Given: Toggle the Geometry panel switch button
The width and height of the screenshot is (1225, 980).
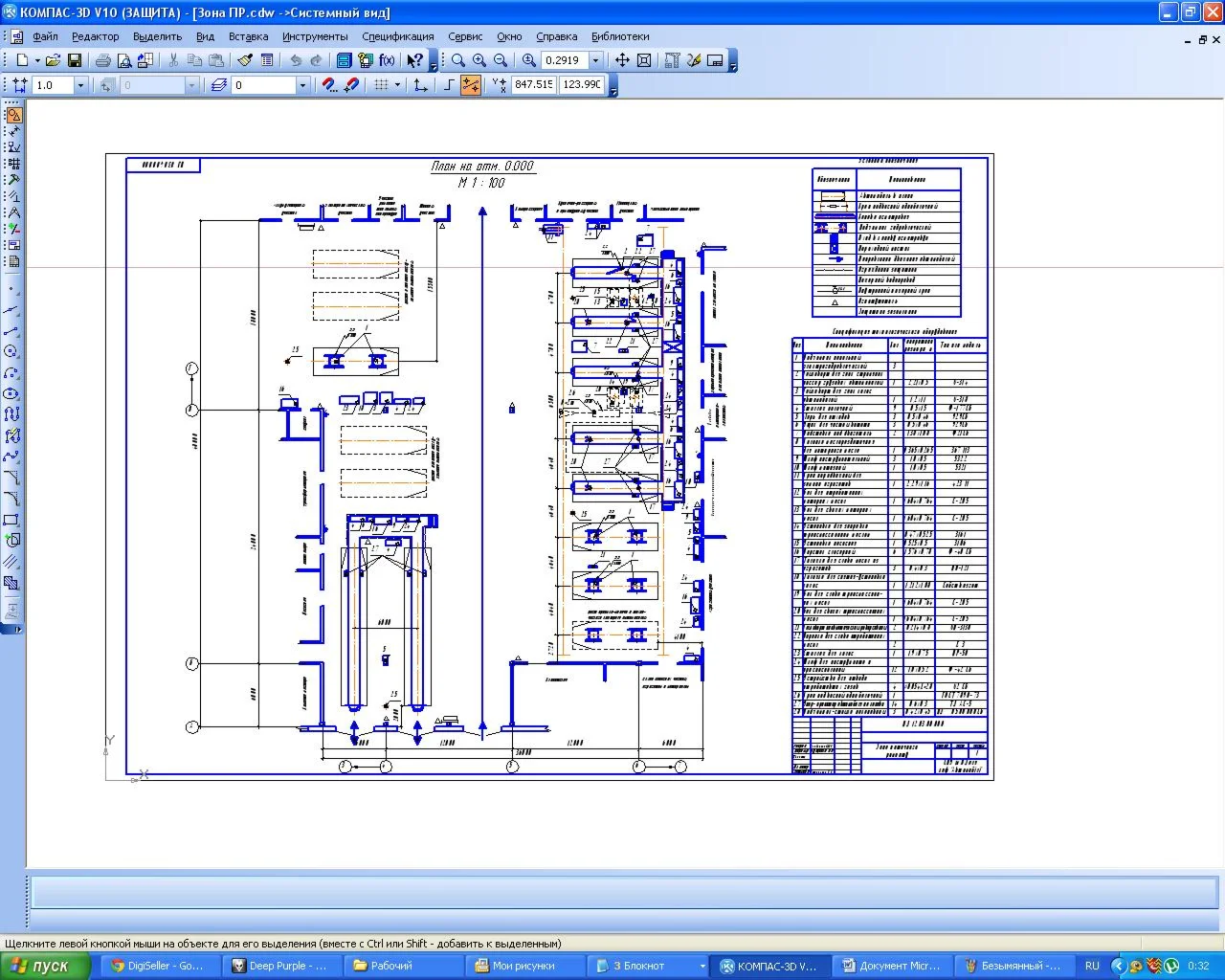Looking at the screenshot, I should click(13, 115).
